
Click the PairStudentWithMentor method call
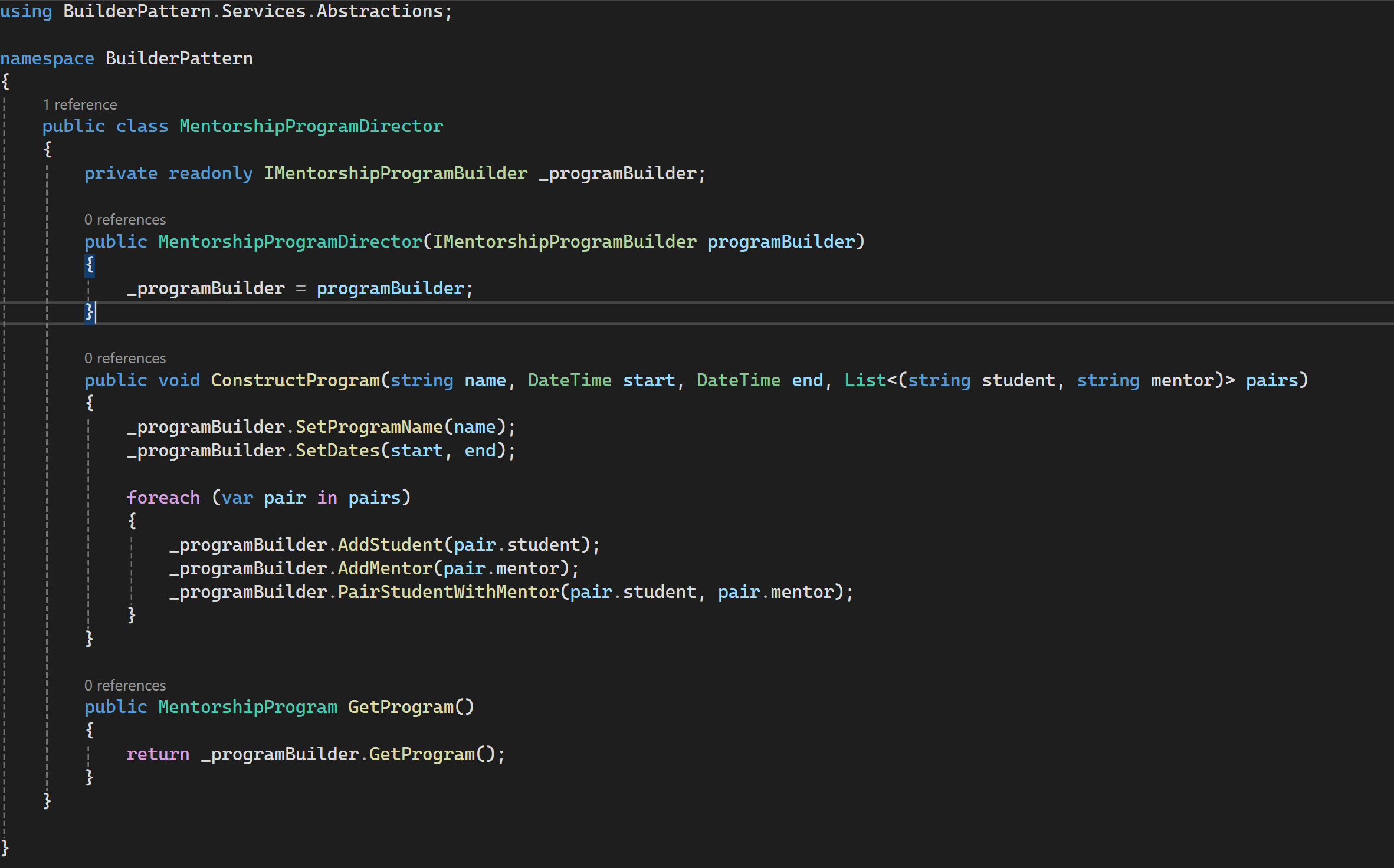(x=448, y=592)
